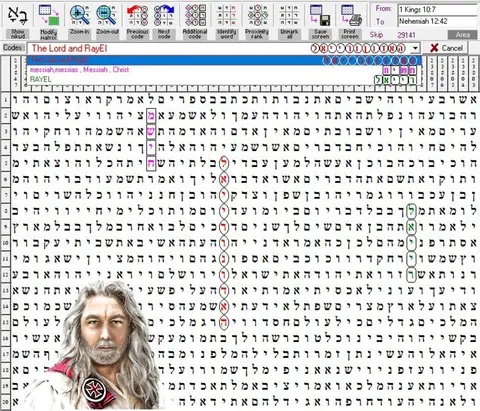
Task: Select row number 16 header
Action: pos(5,338)
